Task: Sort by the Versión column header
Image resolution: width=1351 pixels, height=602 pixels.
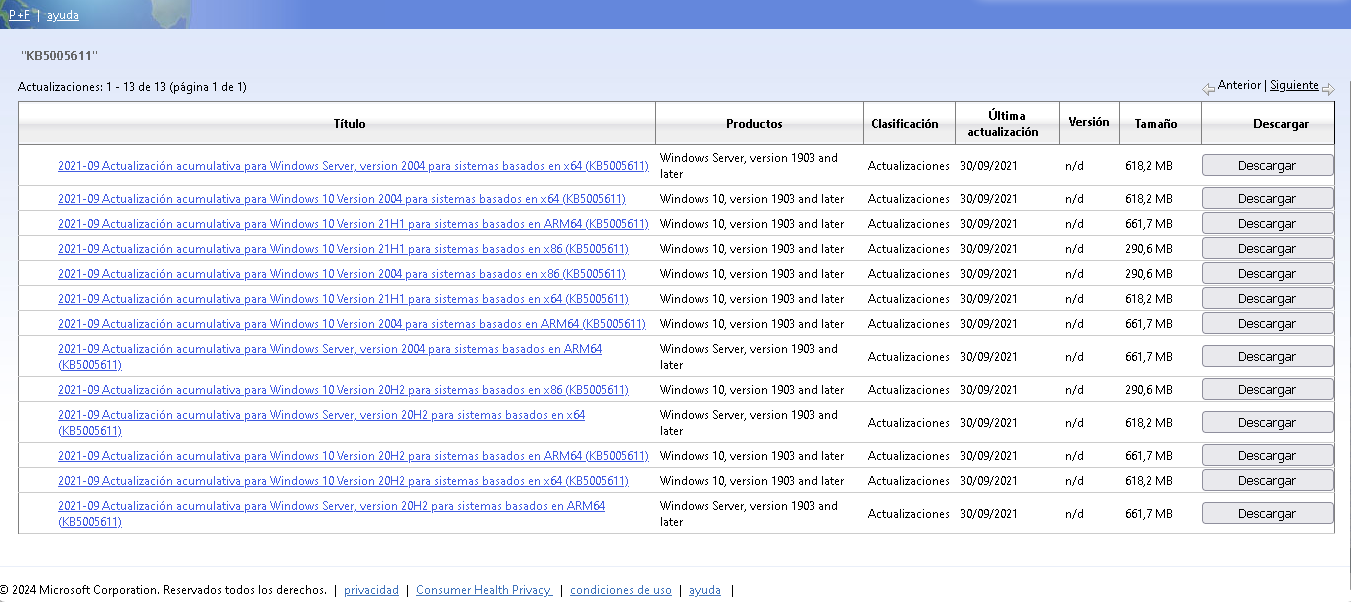Action: click(1089, 122)
